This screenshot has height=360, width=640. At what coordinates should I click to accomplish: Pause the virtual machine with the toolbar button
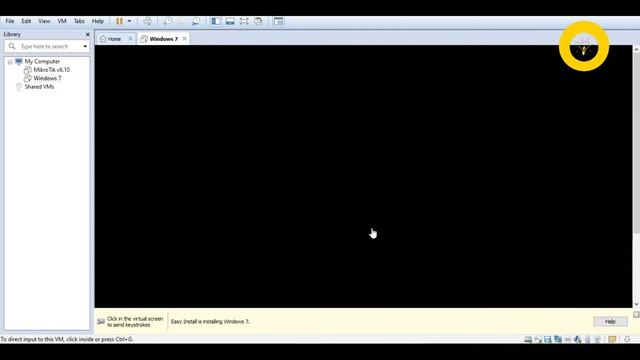pos(119,21)
